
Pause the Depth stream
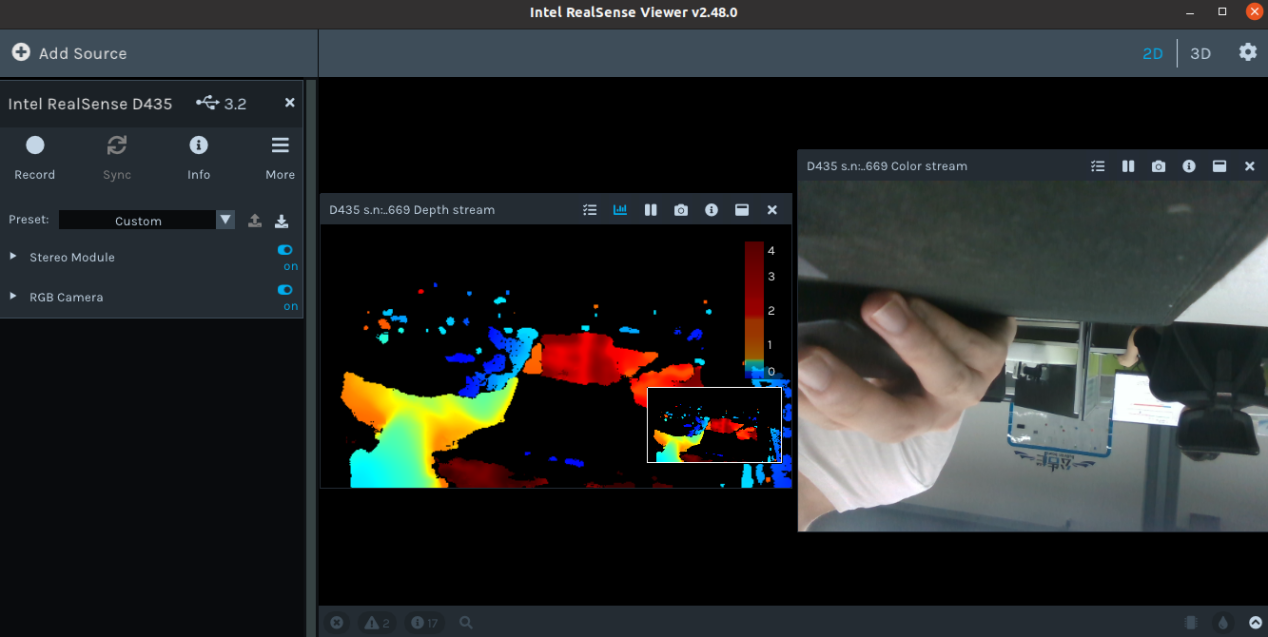click(651, 210)
